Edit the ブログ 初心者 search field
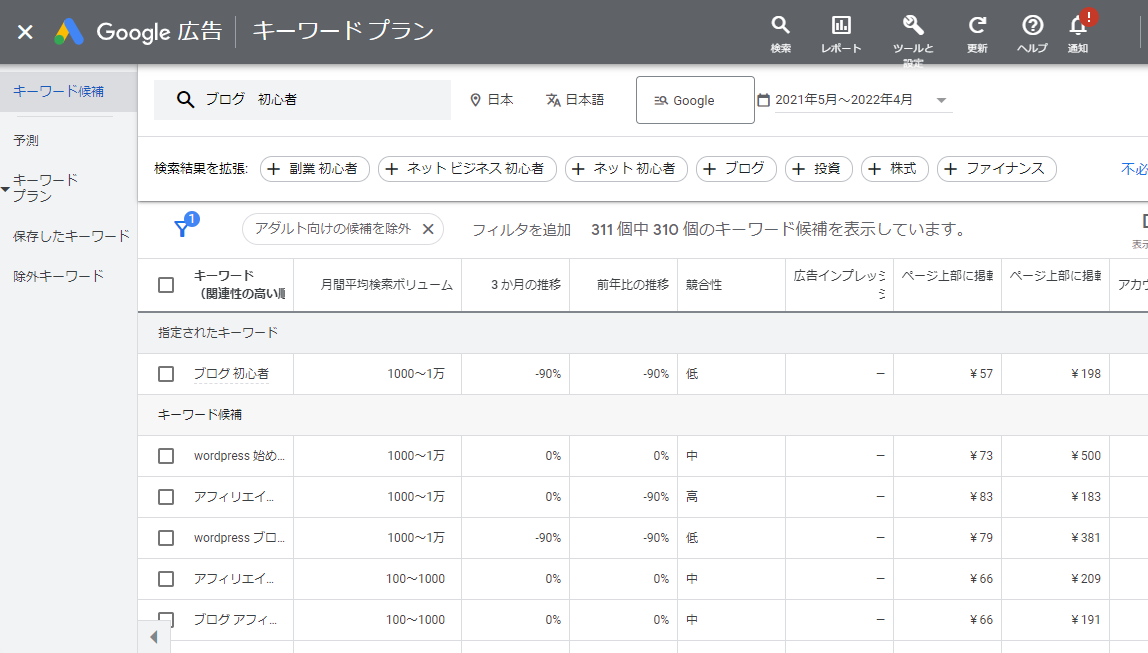Viewport: 1148px width, 653px height. (302, 100)
